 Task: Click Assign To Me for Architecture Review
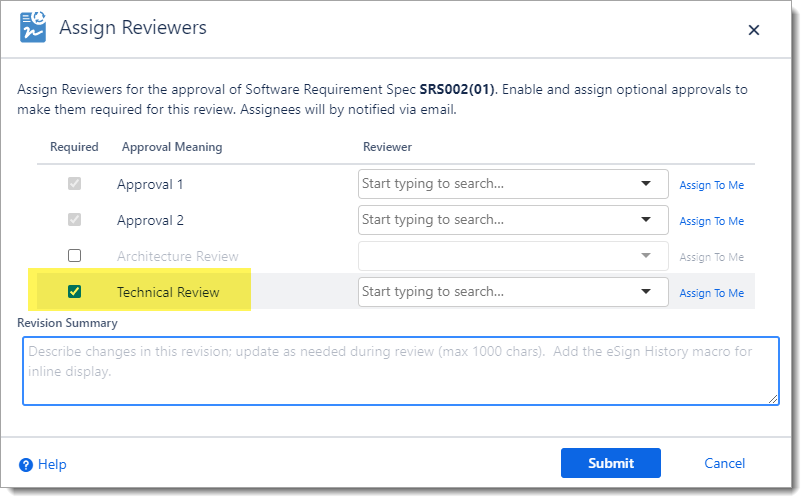[x=711, y=257]
